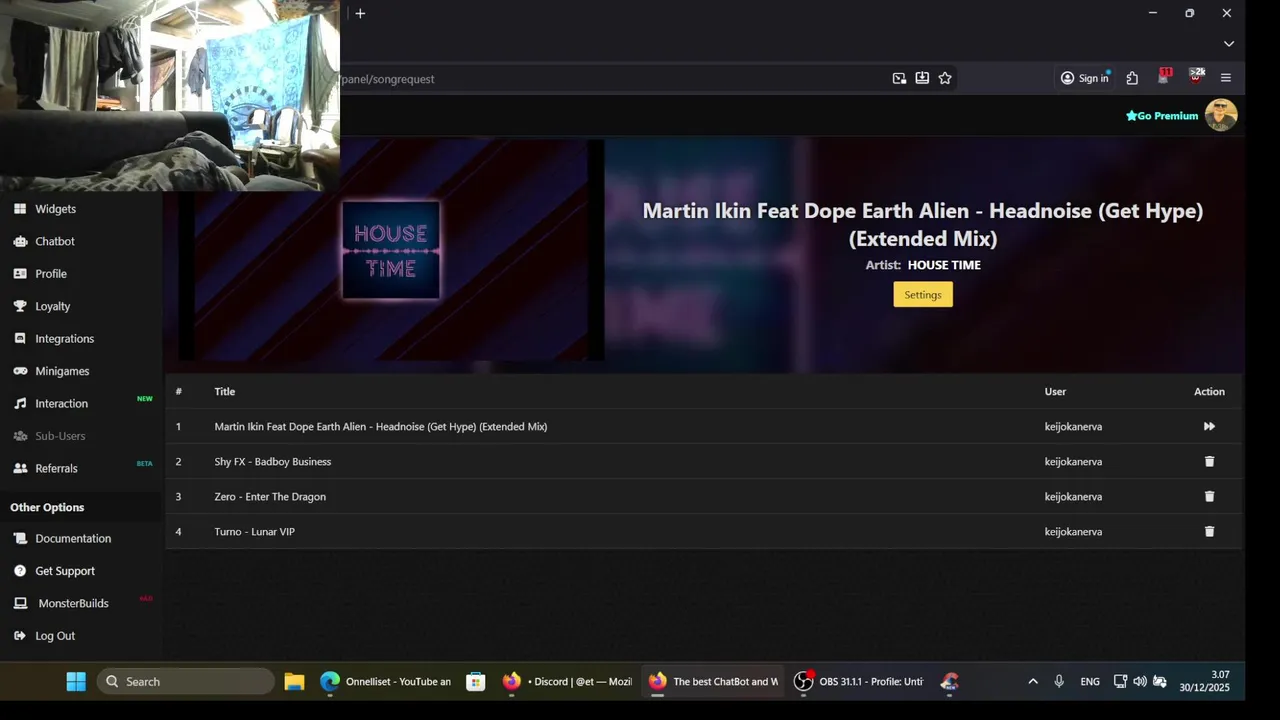Image resolution: width=1280 pixels, height=720 pixels.
Task: Open the Minigames section
Action: click(x=62, y=371)
